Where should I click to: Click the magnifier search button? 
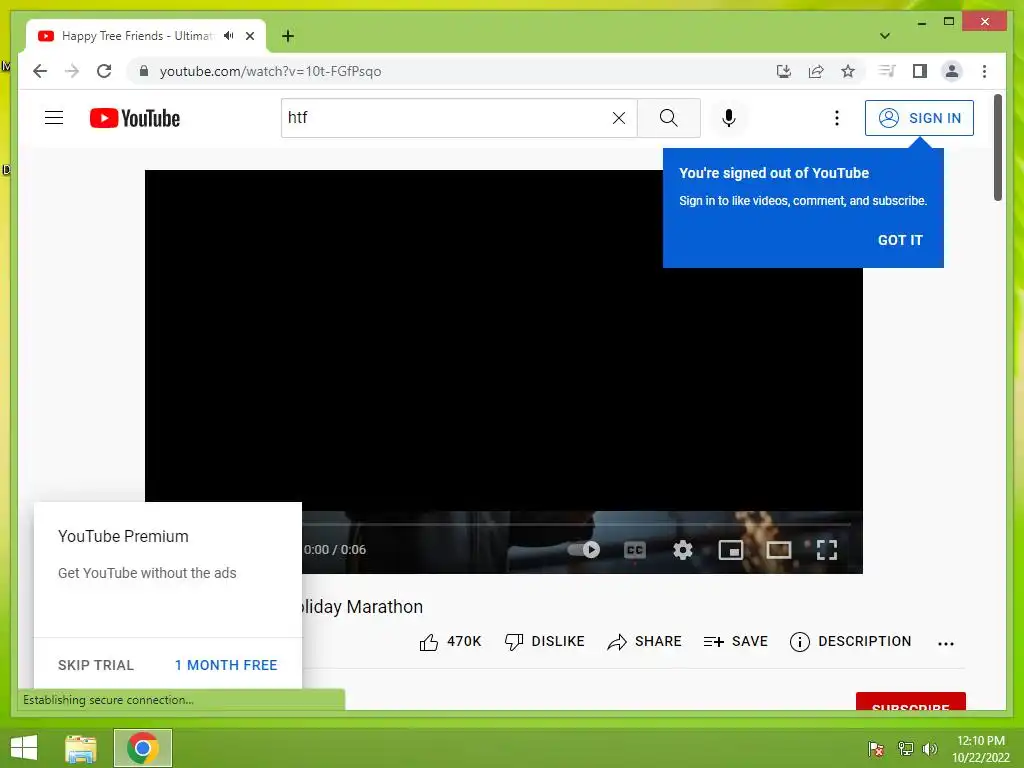(x=668, y=118)
